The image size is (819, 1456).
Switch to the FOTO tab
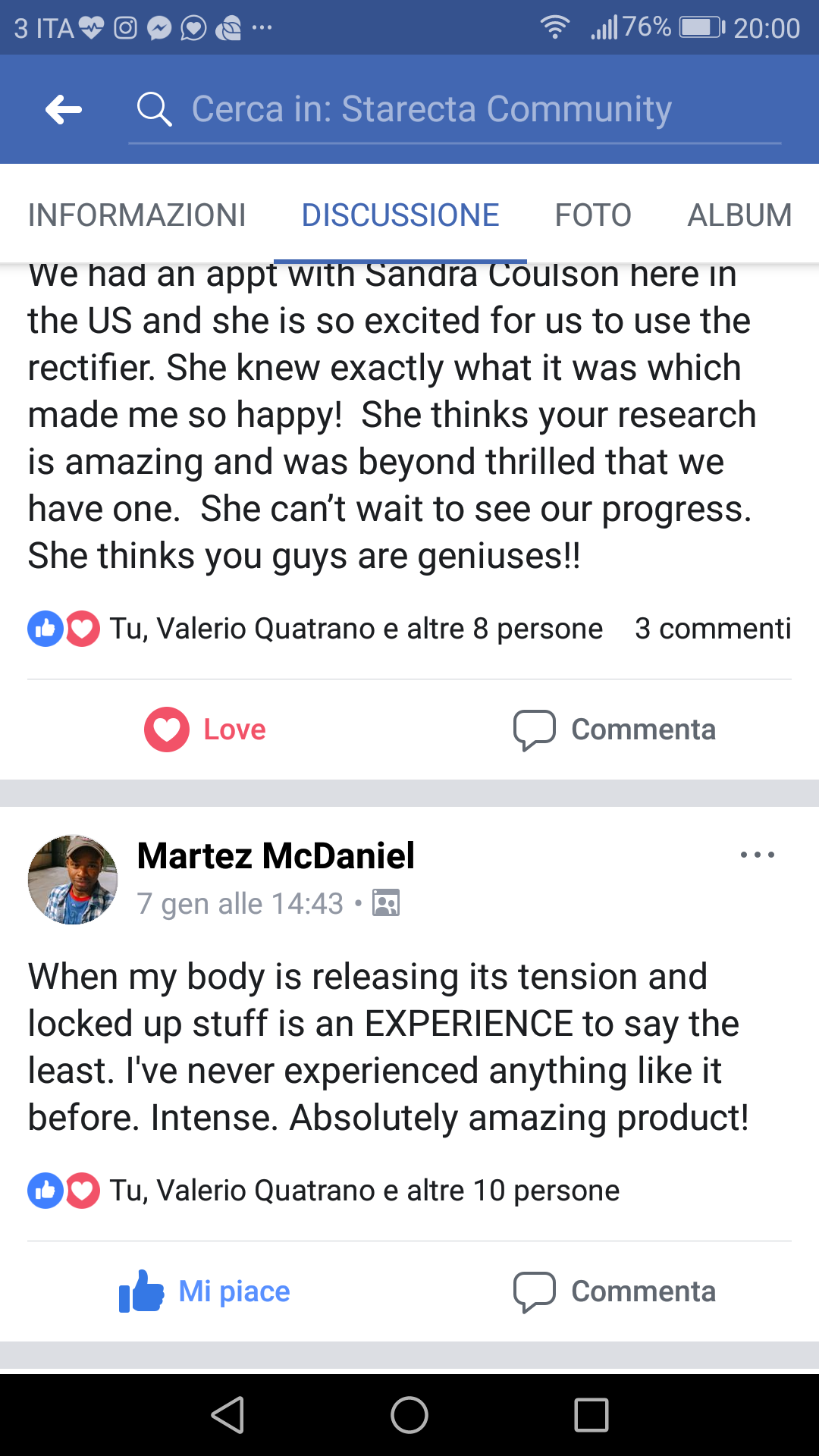(x=593, y=215)
